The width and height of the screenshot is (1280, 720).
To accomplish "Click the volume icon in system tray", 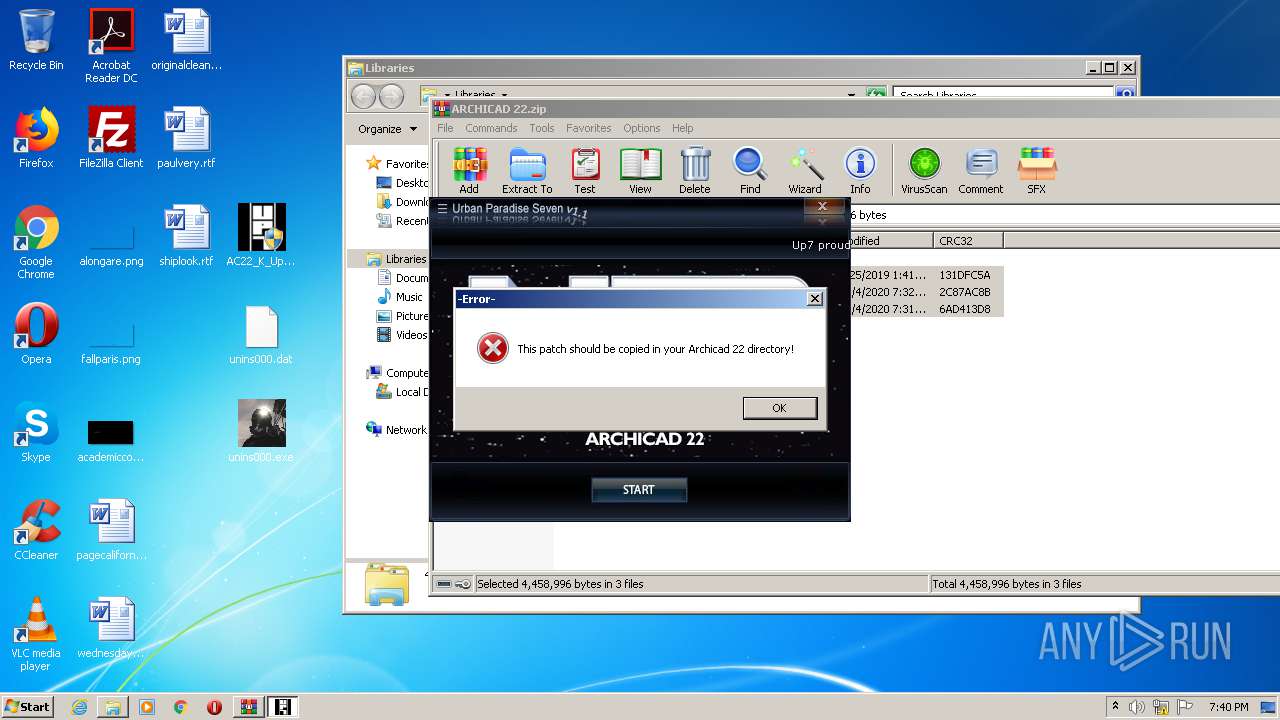I will [x=1137, y=707].
